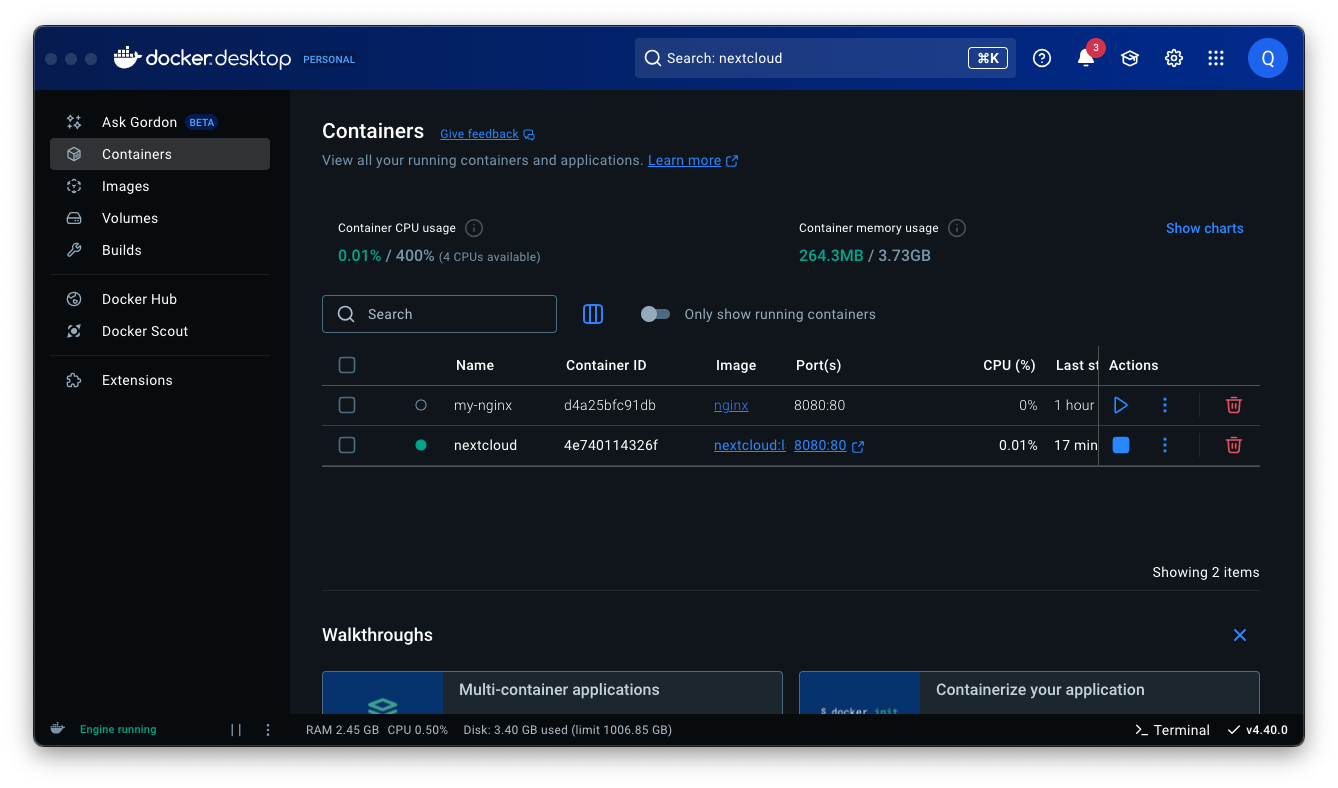Image resolution: width=1338 pixels, height=788 pixels.
Task: Delete the my-nginx container
Action: [1234, 405]
